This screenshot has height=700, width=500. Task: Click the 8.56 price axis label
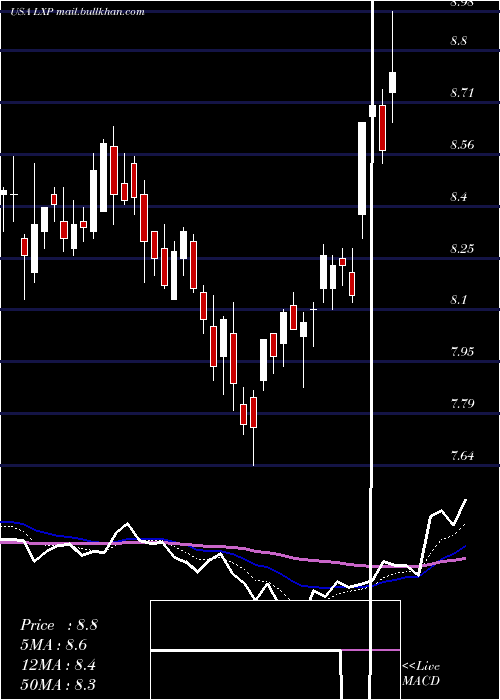(x=462, y=145)
